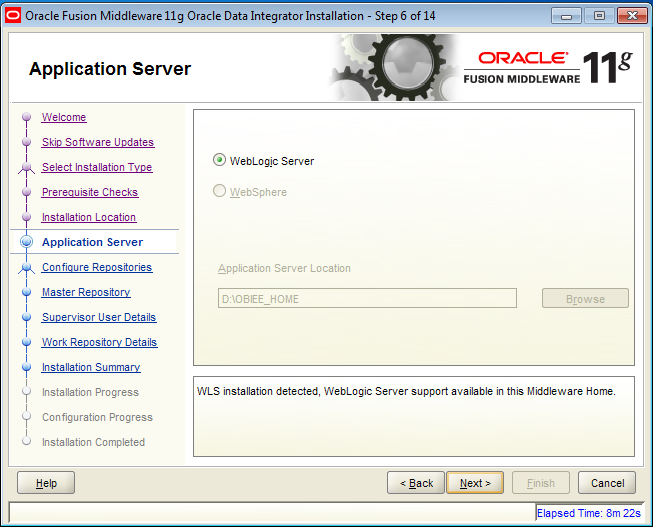Viewport: 653px width, 527px height.
Task: Select the Application Server step in sidebar
Action: (92, 242)
